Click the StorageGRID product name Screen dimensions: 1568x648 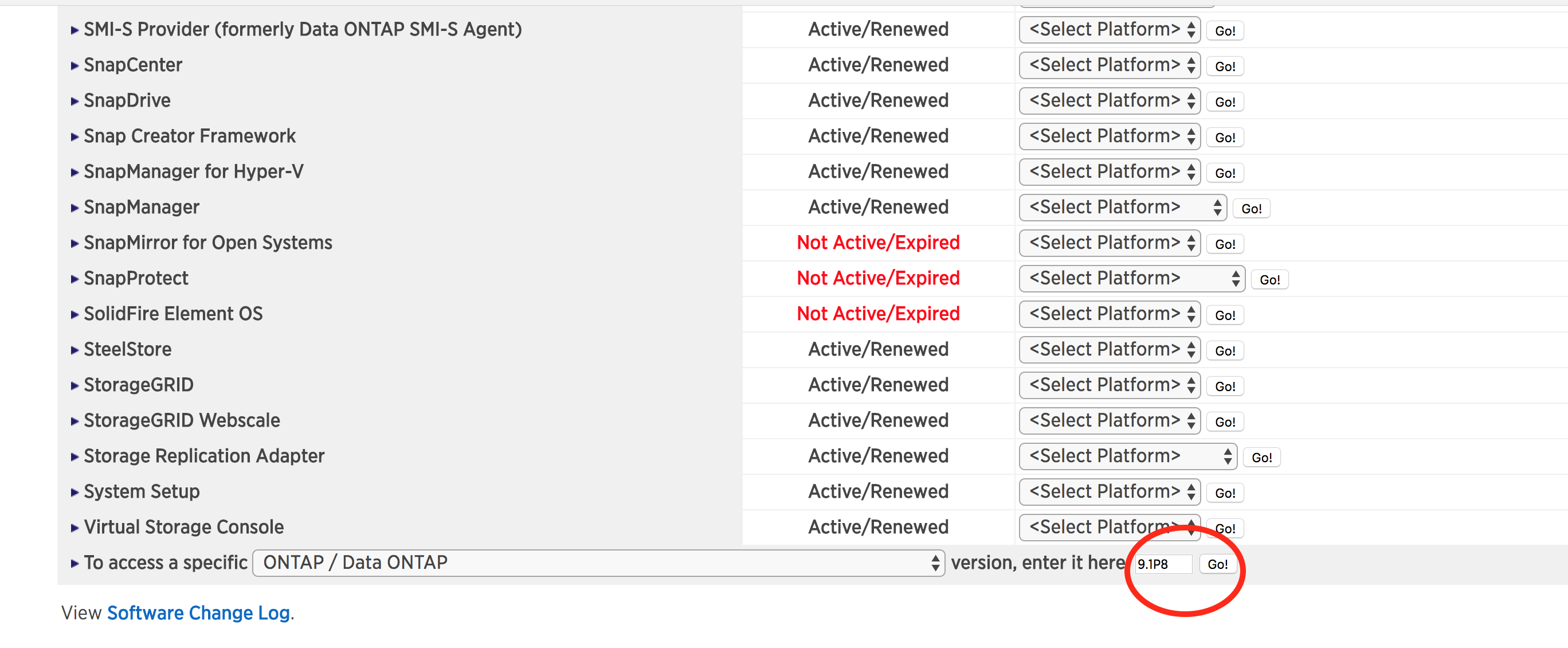click(138, 385)
